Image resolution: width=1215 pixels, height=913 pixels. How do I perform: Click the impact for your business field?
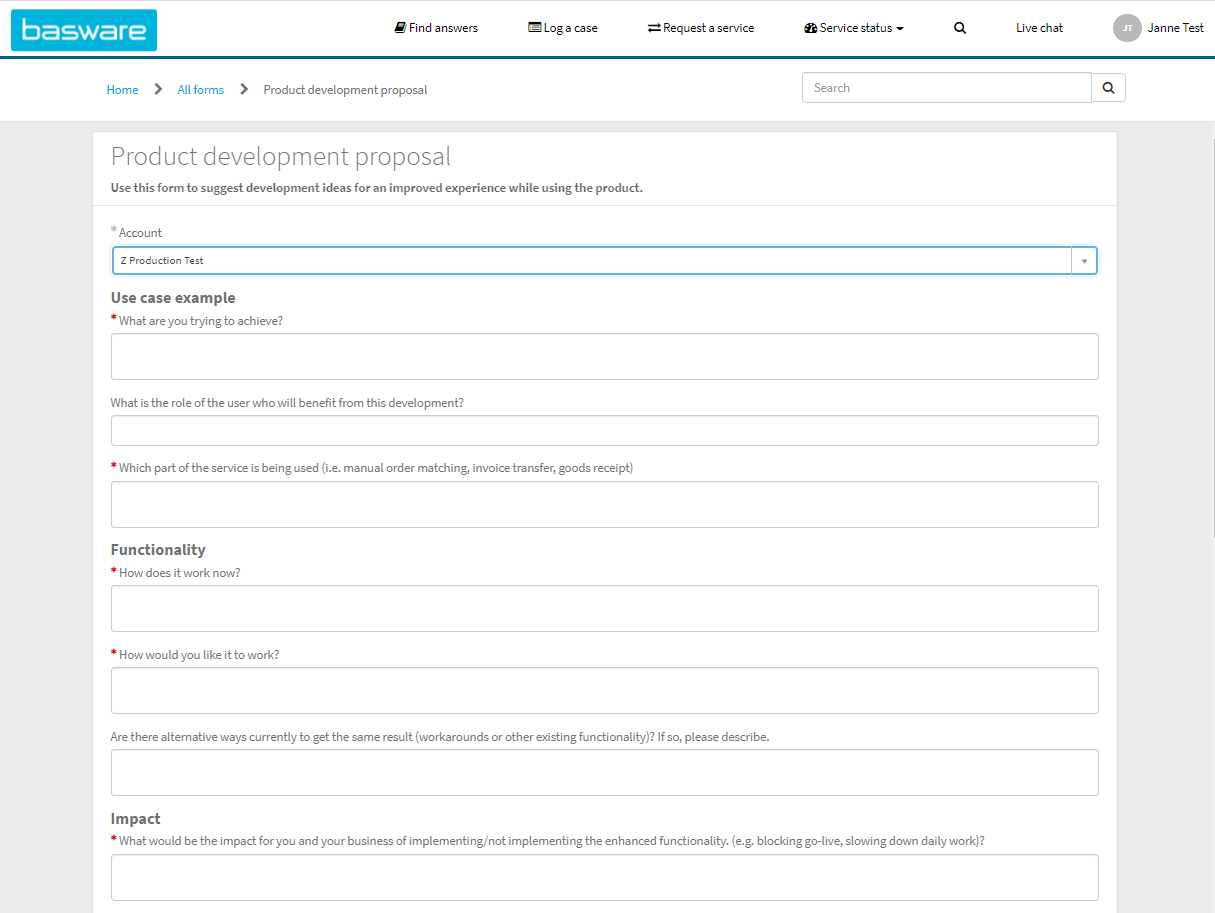point(604,877)
